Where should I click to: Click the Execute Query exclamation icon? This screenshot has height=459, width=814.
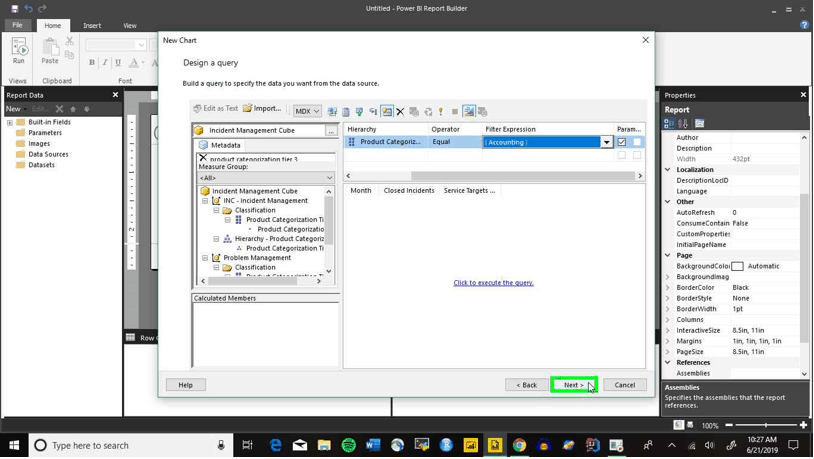pyautogui.click(x=441, y=112)
